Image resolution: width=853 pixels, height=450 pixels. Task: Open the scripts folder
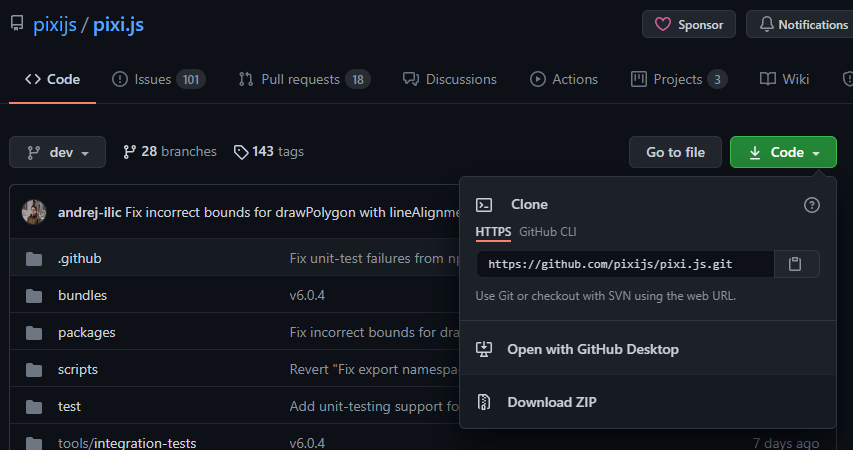tap(78, 369)
